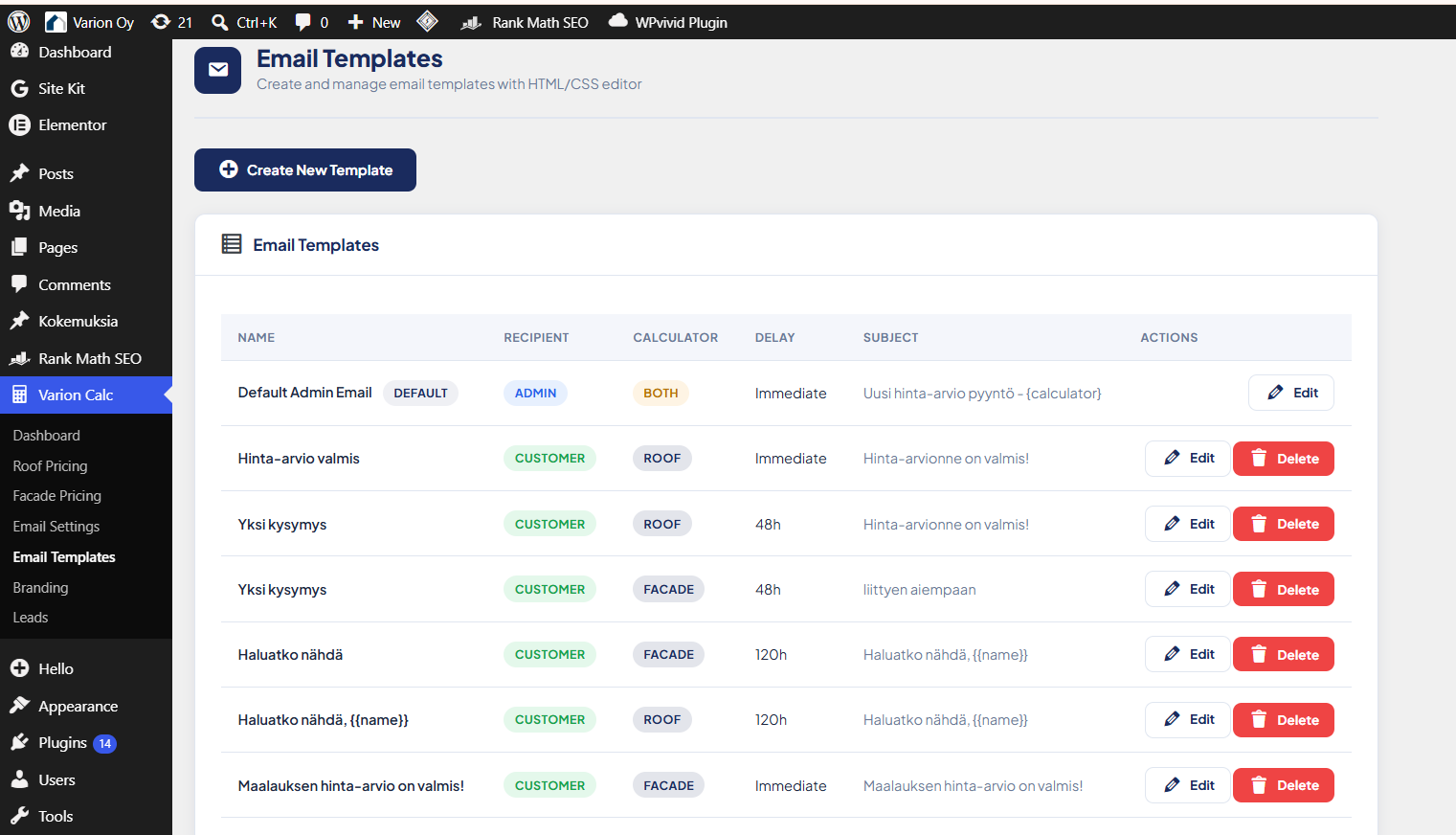Open Leads submenu item
Screen dimensions: 1456x835
(31, 617)
